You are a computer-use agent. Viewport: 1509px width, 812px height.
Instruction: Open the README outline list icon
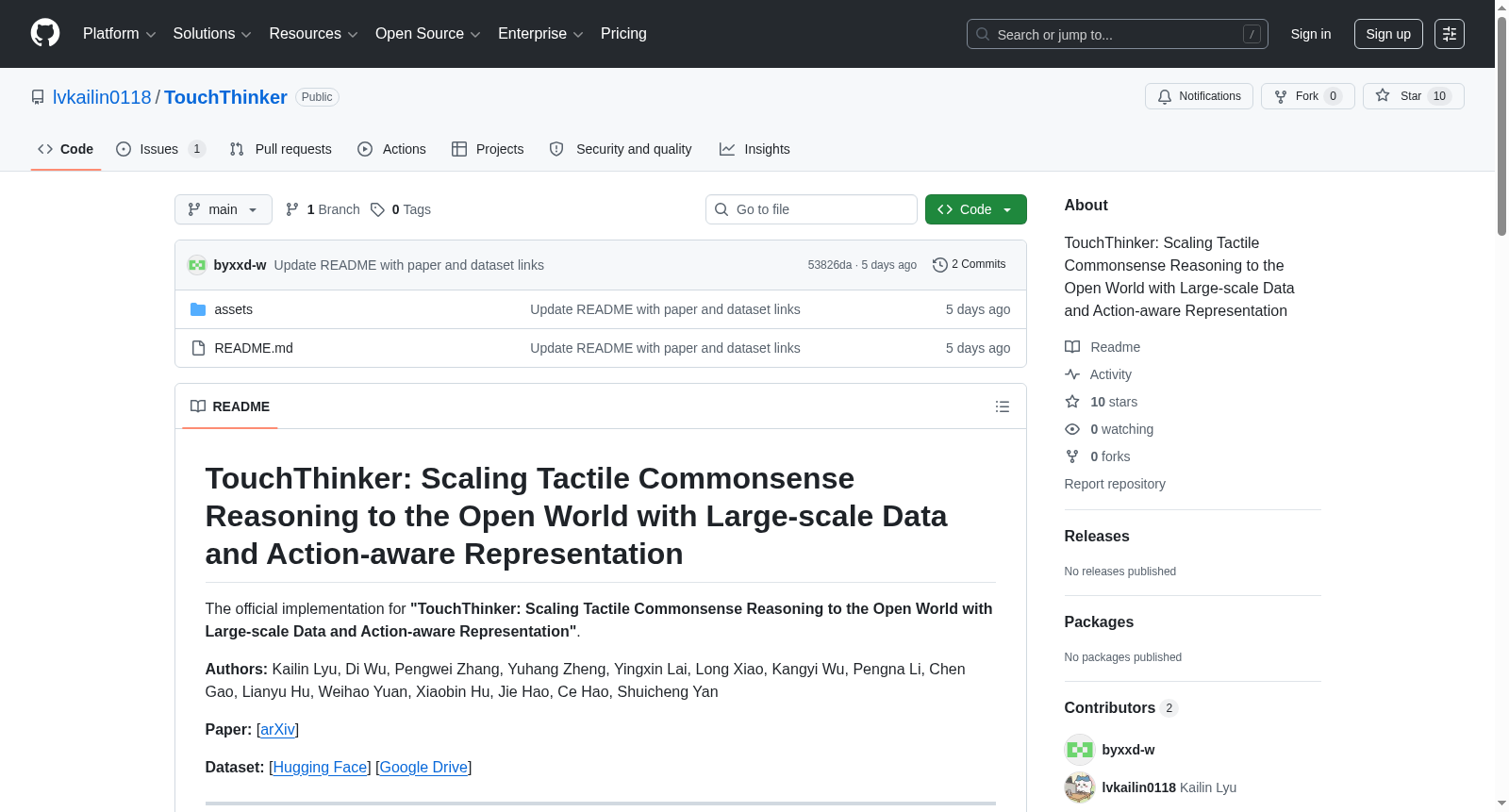(1003, 406)
